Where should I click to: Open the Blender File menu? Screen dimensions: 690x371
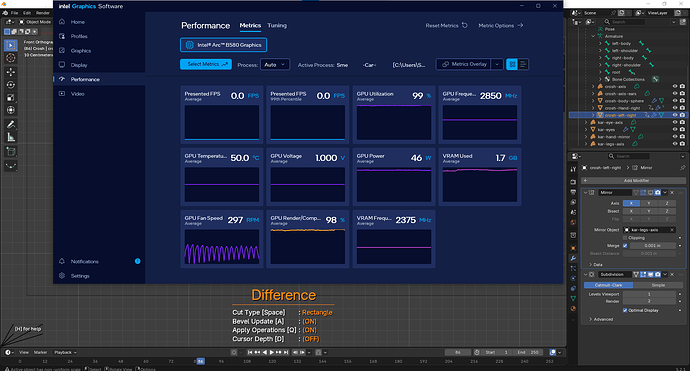[15, 13]
